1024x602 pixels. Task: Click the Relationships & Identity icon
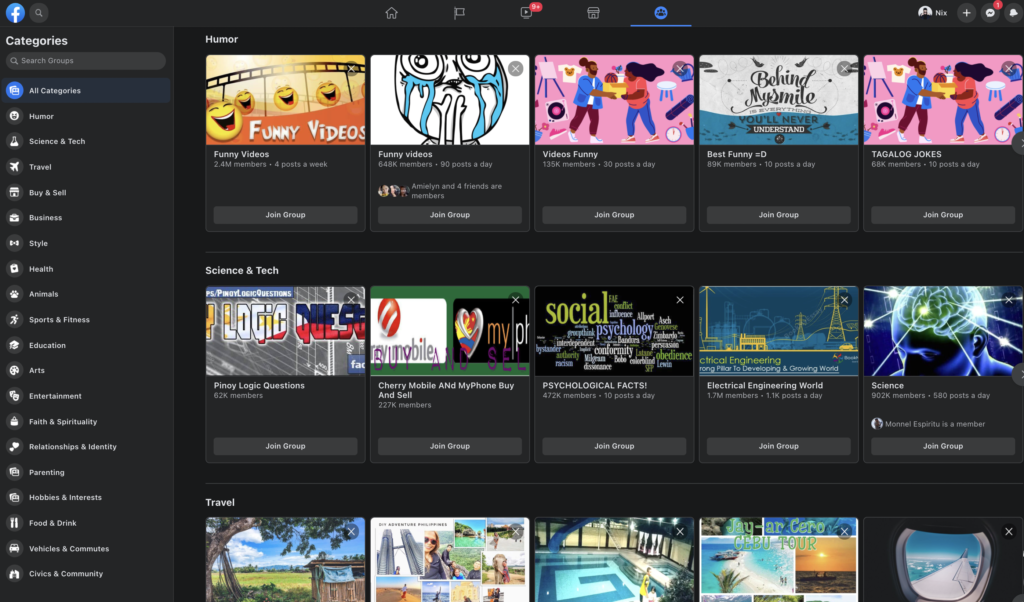pos(14,447)
